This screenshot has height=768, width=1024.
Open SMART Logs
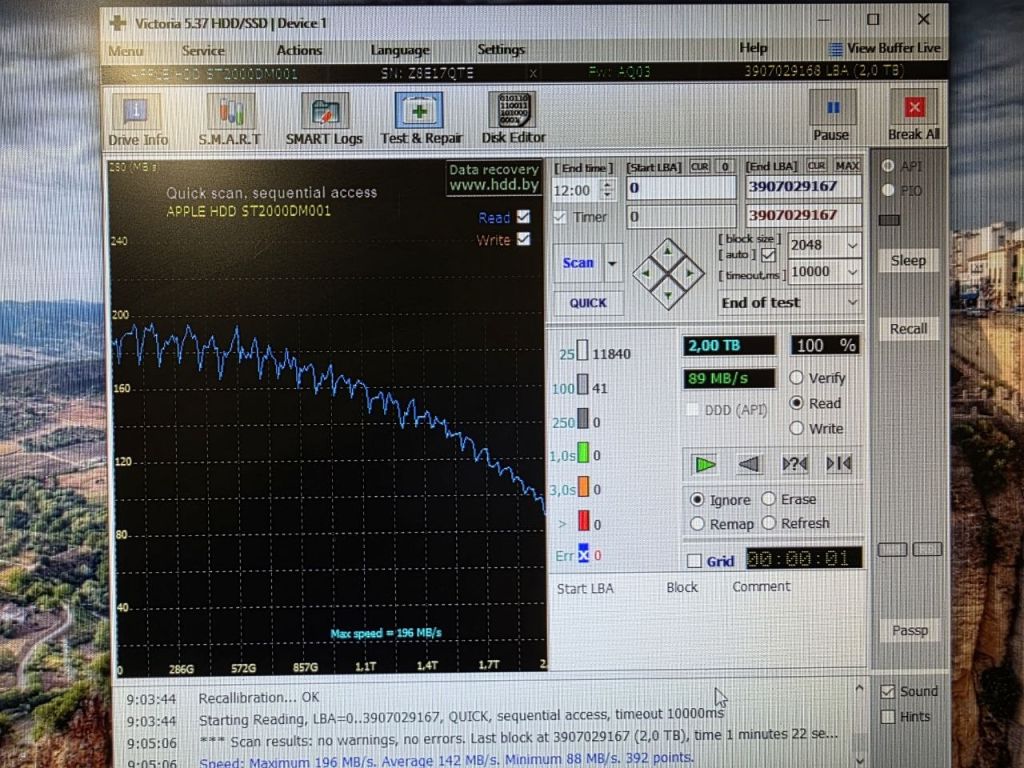coord(324,120)
